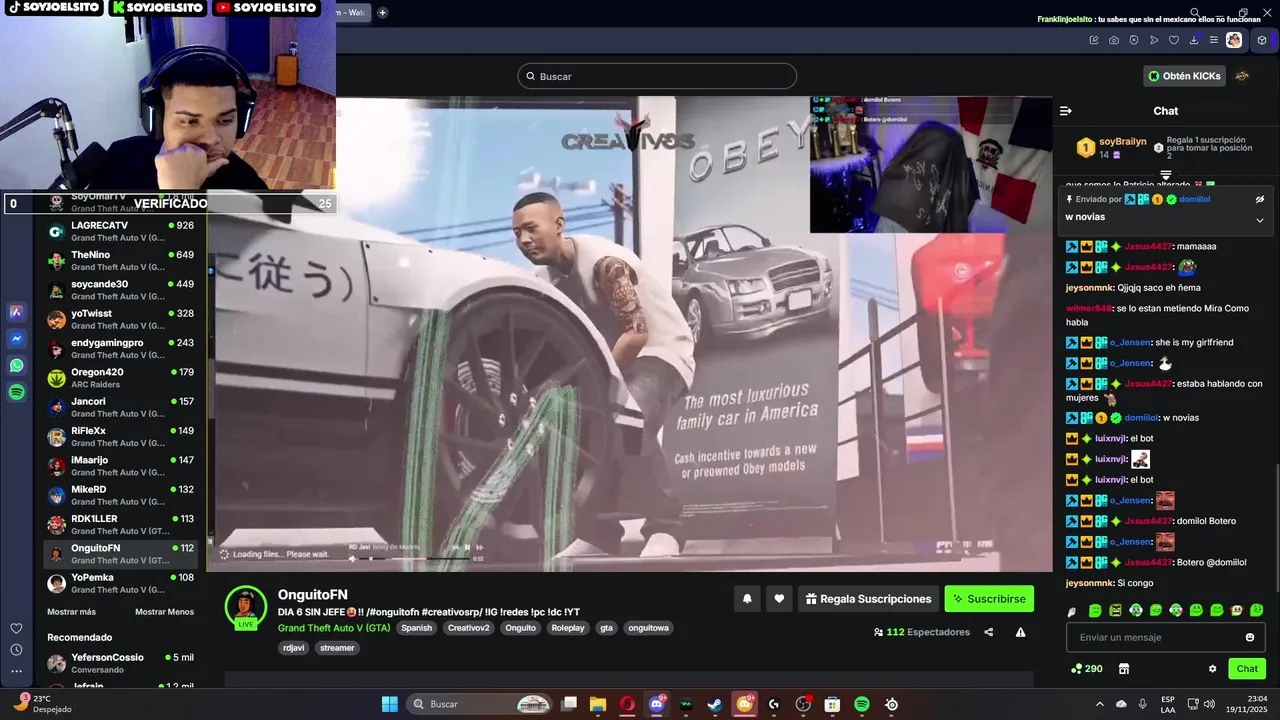Open Oregon420 channel in the sidebar
Image resolution: width=1280 pixels, height=720 pixels.
[121, 378]
